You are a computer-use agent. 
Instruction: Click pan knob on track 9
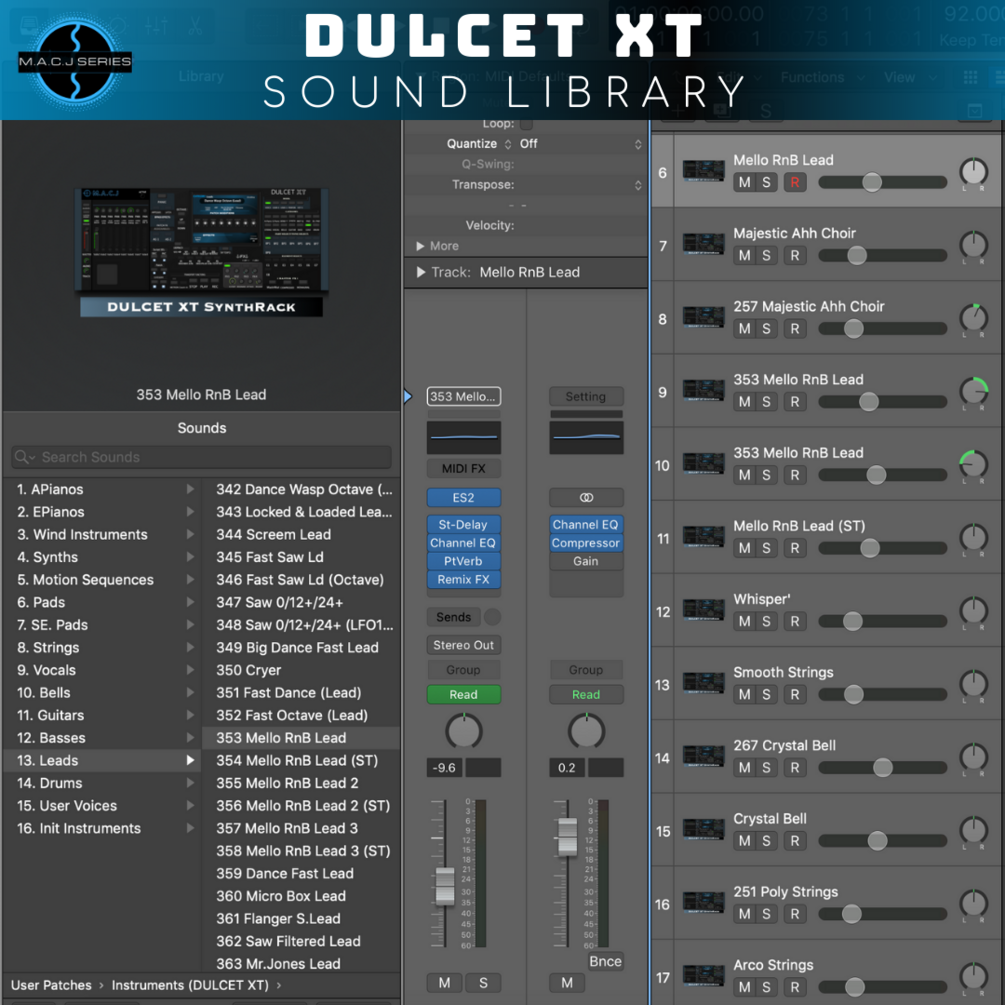(973, 391)
